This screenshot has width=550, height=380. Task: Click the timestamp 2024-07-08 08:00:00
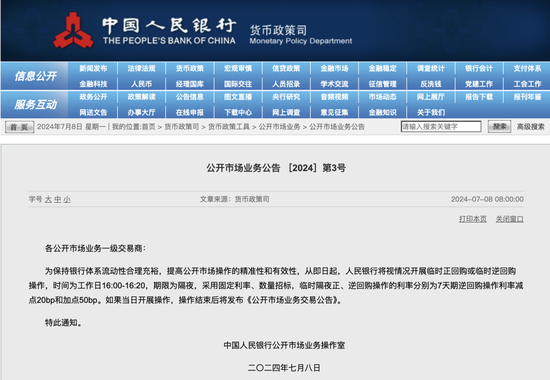[487, 199]
